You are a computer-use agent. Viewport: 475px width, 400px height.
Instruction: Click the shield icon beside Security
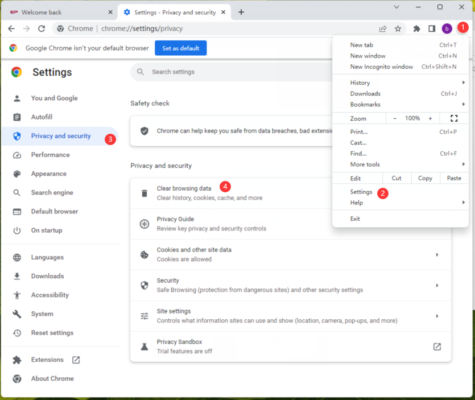[x=144, y=285]
